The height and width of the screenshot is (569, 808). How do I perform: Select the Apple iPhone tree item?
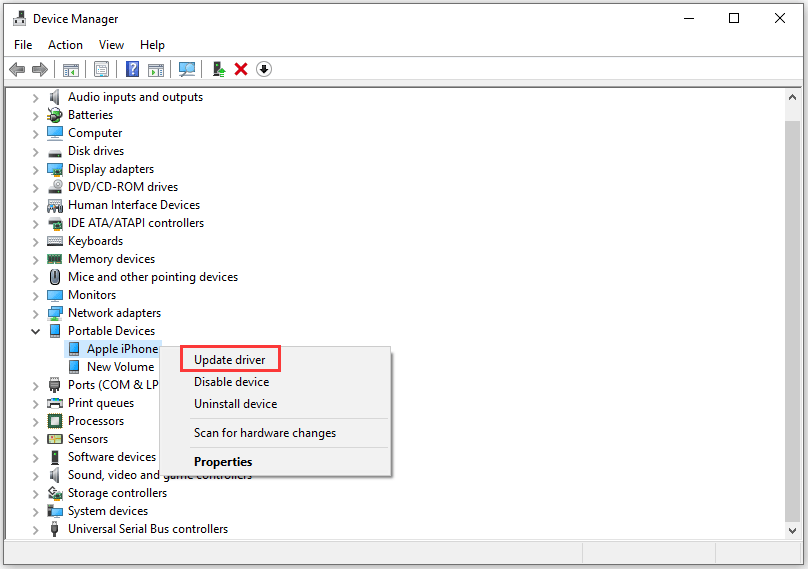click(x=122, y=349)
